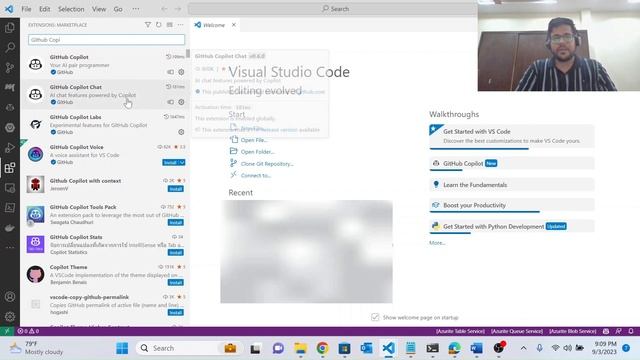Open manage gear for GitHub Copilot Labs
This screenshot has width=640, height=360.
pos(181,132)
